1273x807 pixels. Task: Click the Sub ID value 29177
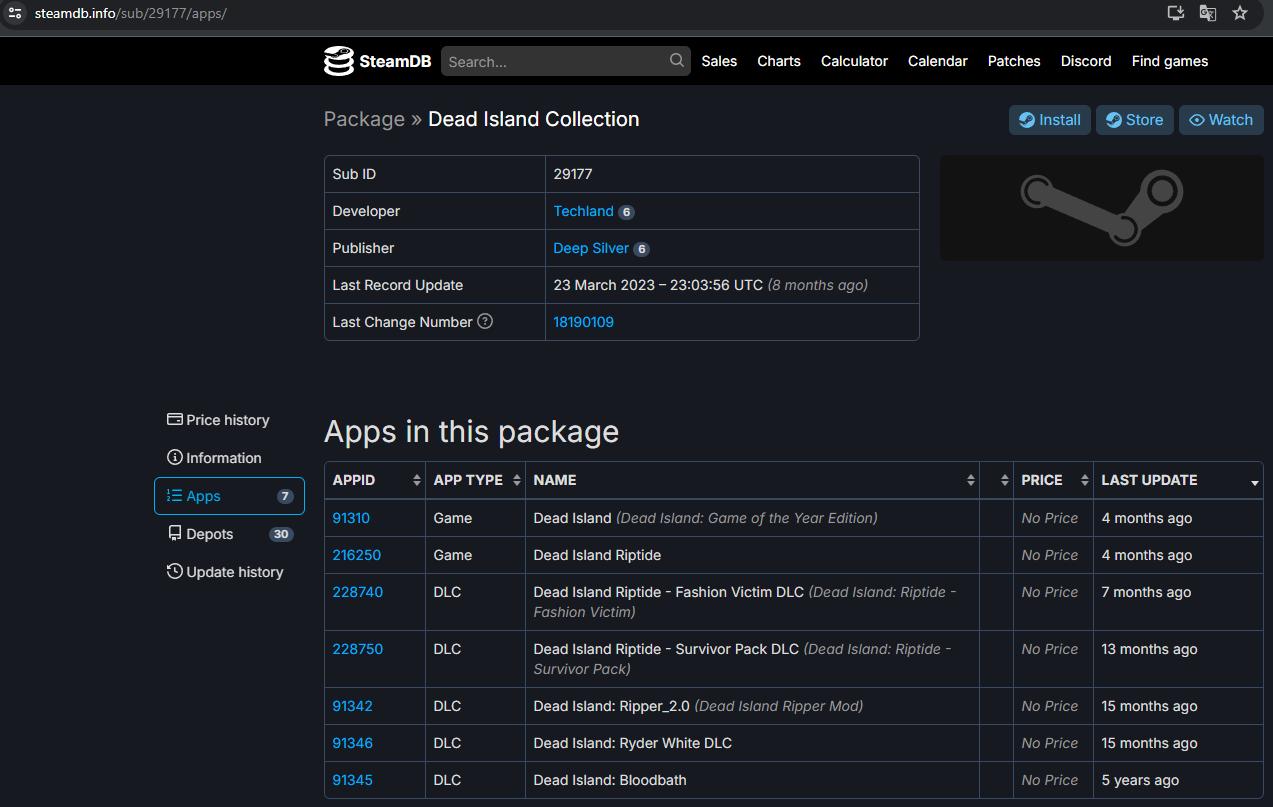pyautogui.click(x=573, y=174)
